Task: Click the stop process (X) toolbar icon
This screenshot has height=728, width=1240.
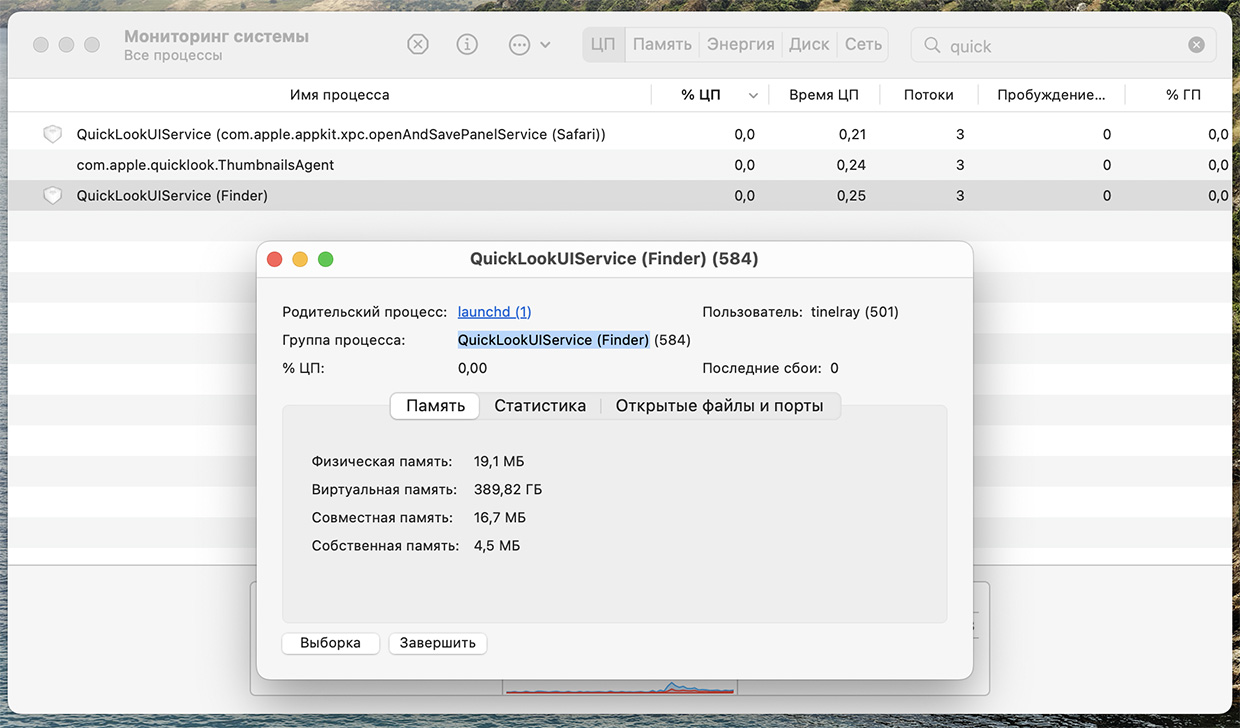Action: [418, 45]
